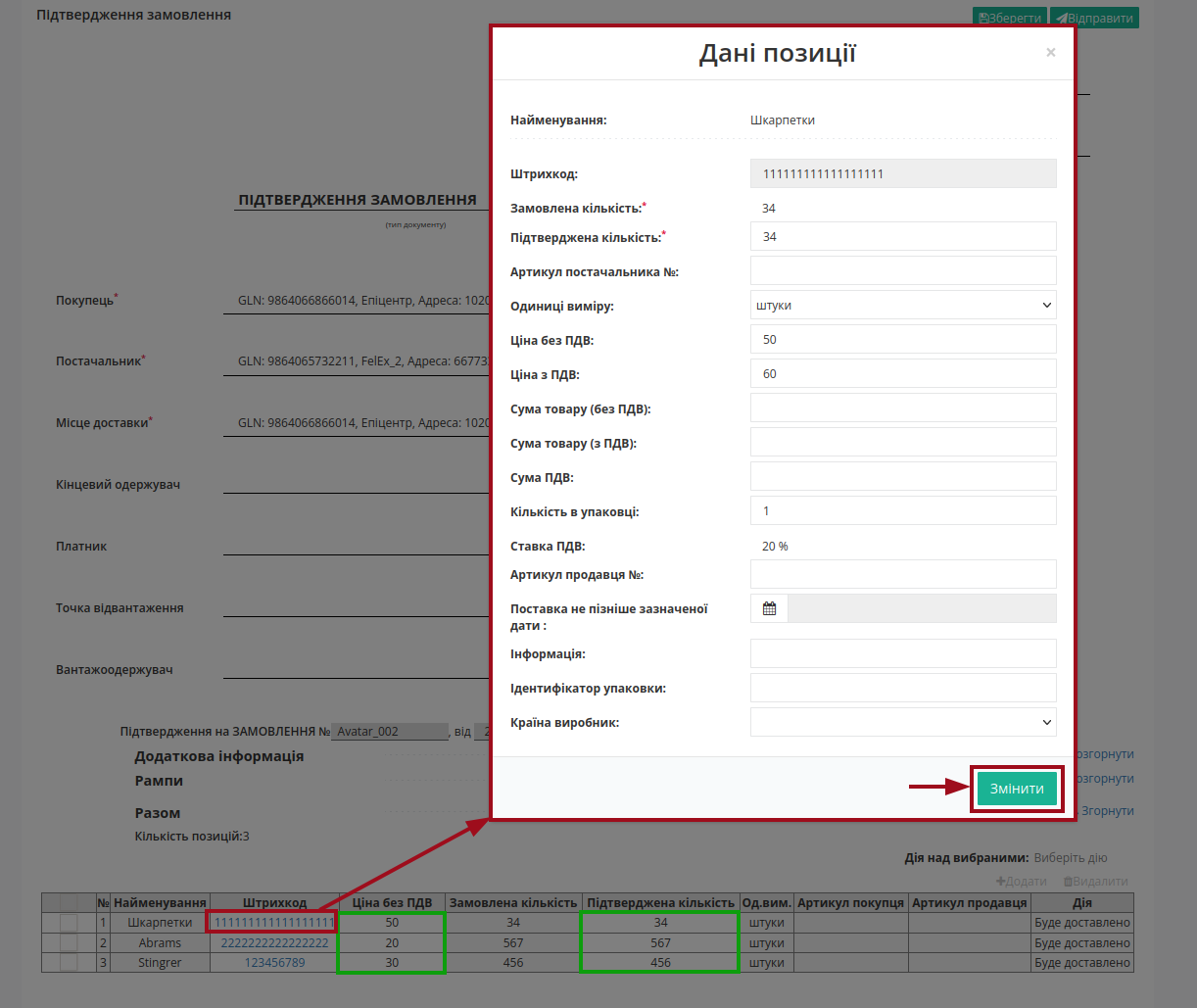
Task: Open barcode link 123456789
Action: tap(274, 963)
